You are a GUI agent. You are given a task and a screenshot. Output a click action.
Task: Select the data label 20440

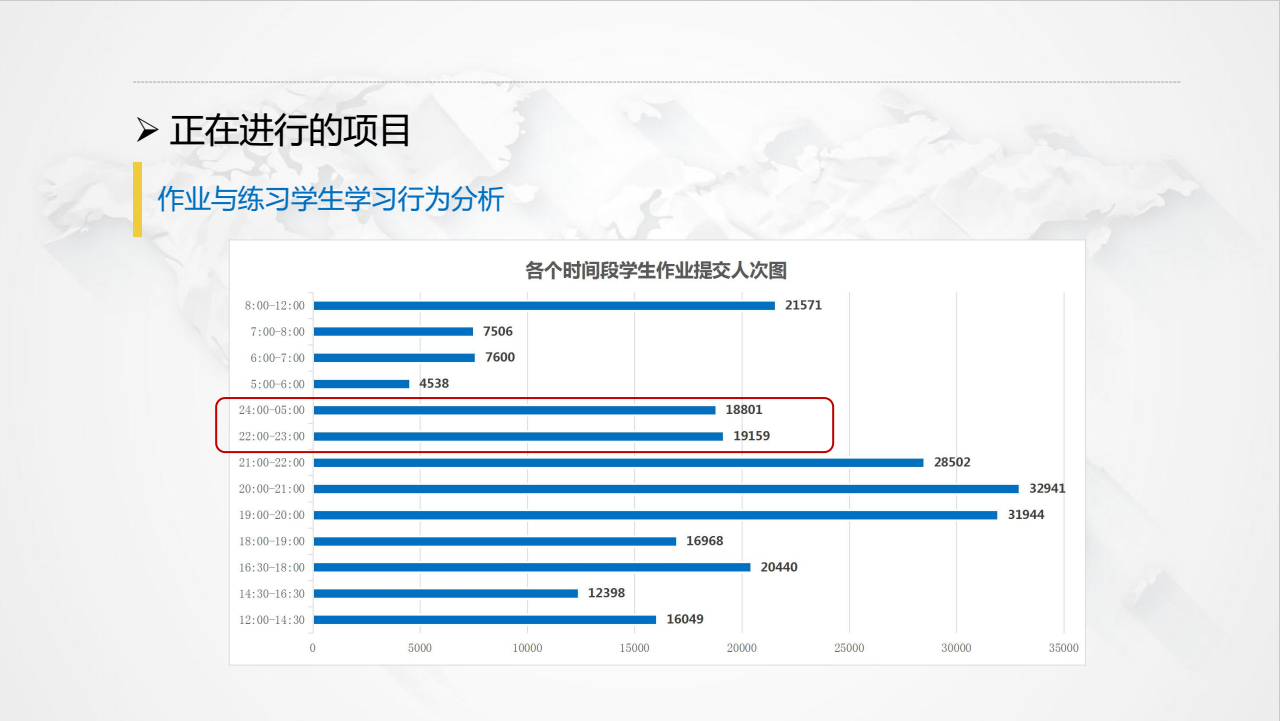pyautogui.click(x=779, y=567)
